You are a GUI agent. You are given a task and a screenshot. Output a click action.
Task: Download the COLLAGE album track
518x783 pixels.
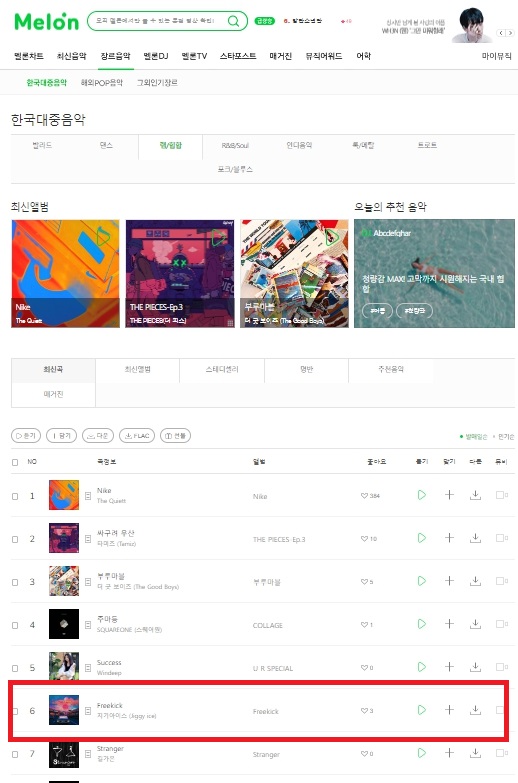point(475,624)
